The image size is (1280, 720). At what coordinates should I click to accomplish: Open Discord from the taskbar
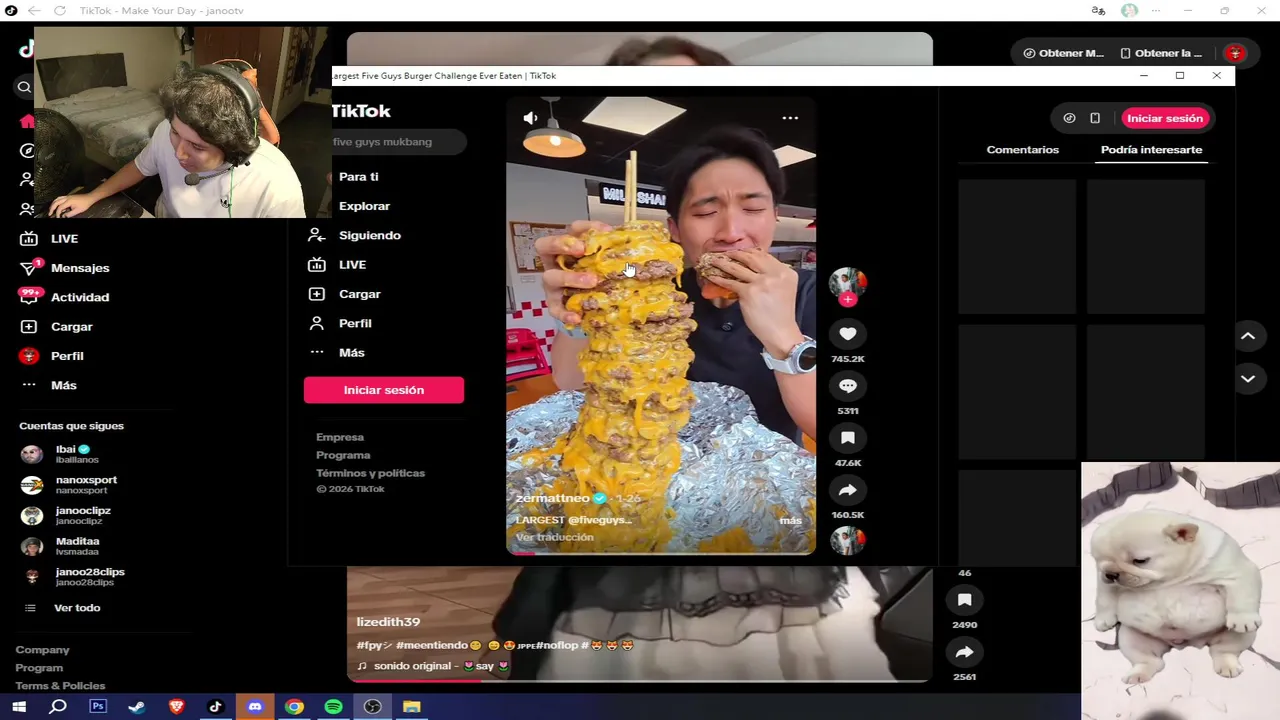(x=255, y=707)
